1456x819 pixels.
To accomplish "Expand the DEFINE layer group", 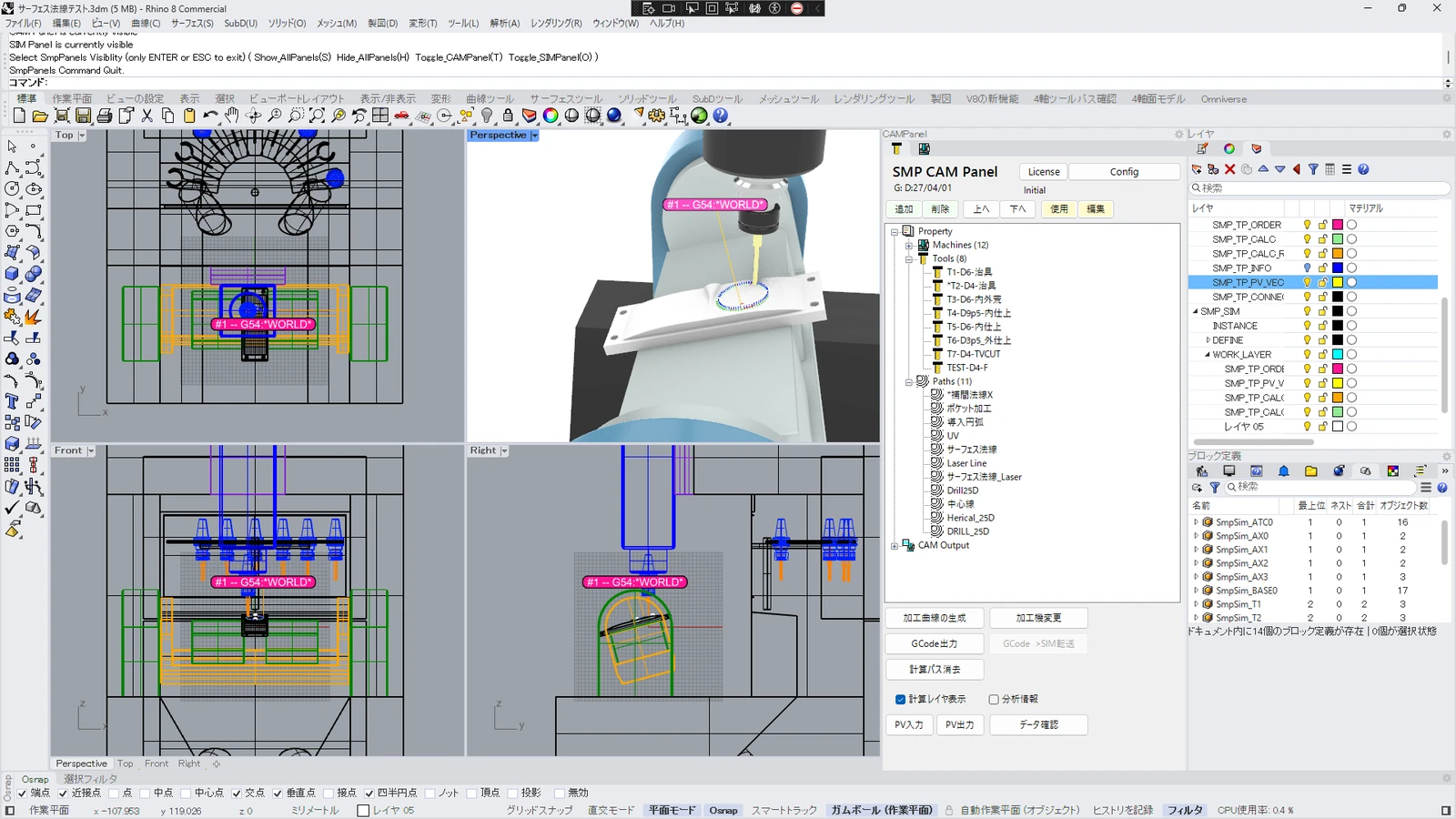I will point(1208,340).
